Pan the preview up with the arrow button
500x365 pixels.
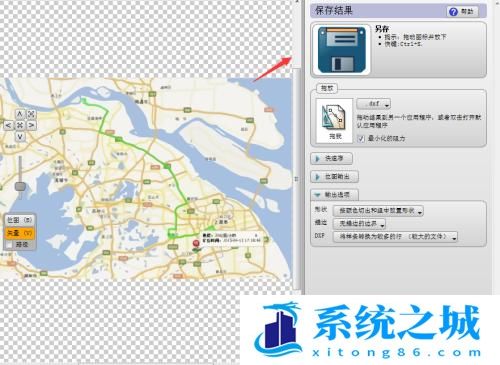(x=20, y=114)
